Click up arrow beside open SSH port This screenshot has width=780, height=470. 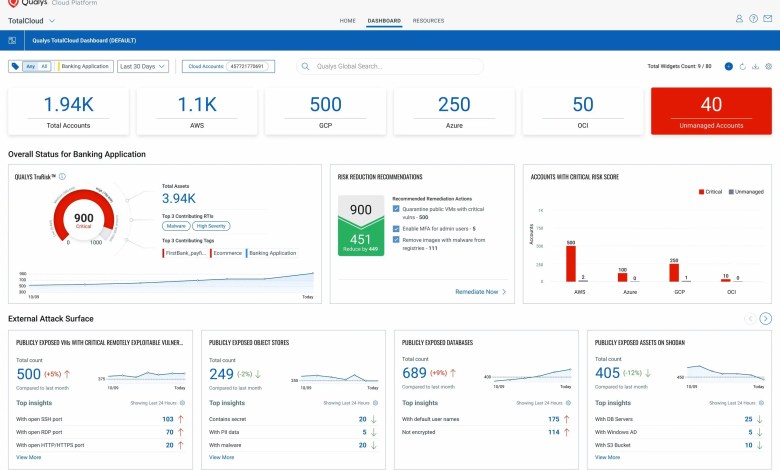[181, 419]
